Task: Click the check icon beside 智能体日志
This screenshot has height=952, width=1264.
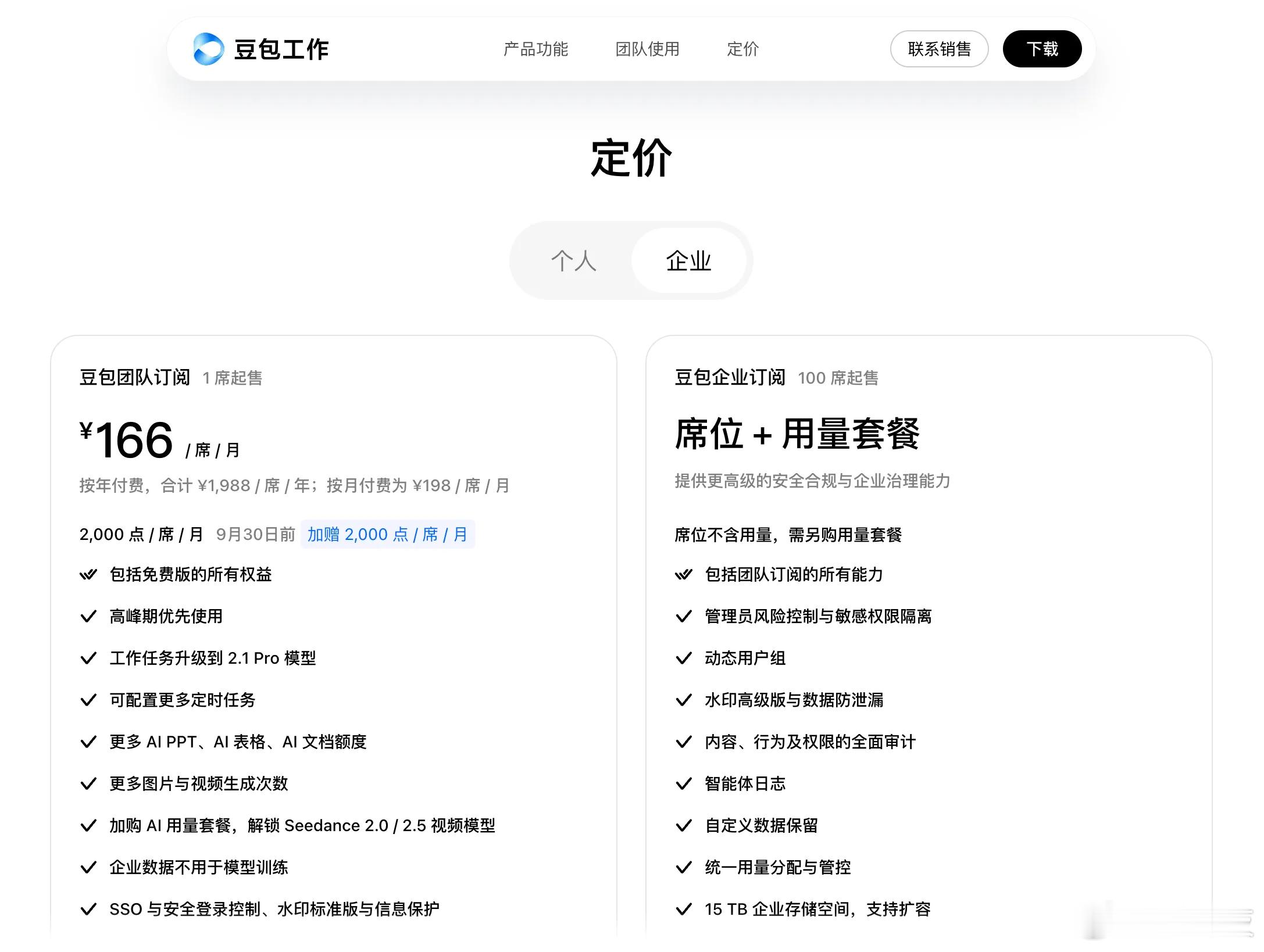Action: point(684,784)
